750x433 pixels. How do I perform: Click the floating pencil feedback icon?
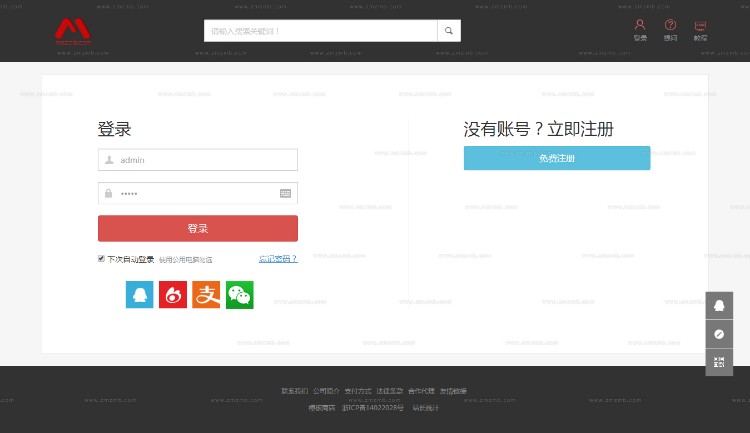(719, 334)
